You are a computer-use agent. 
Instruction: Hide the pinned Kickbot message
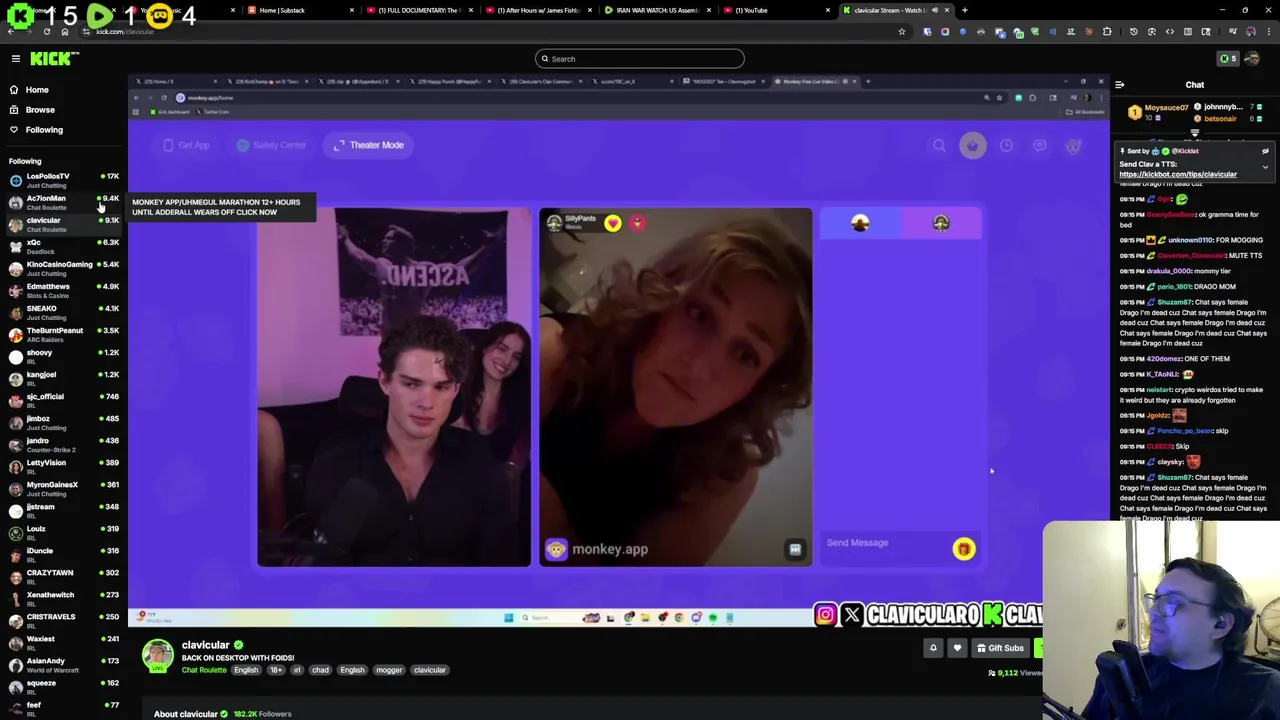click(1265, 152)
